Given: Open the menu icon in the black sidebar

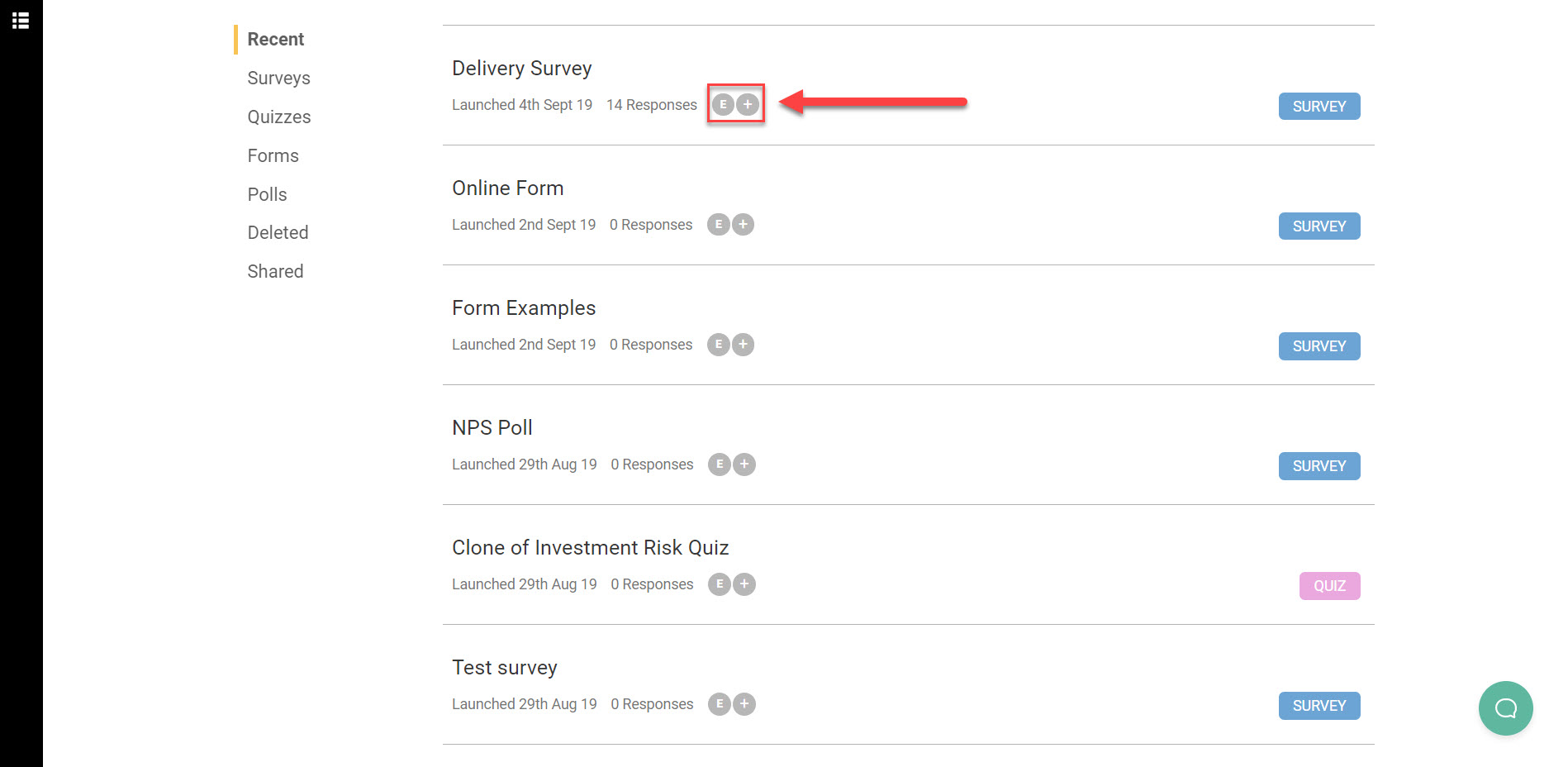Looking at the screenshot, I should [x=21, y=21].
